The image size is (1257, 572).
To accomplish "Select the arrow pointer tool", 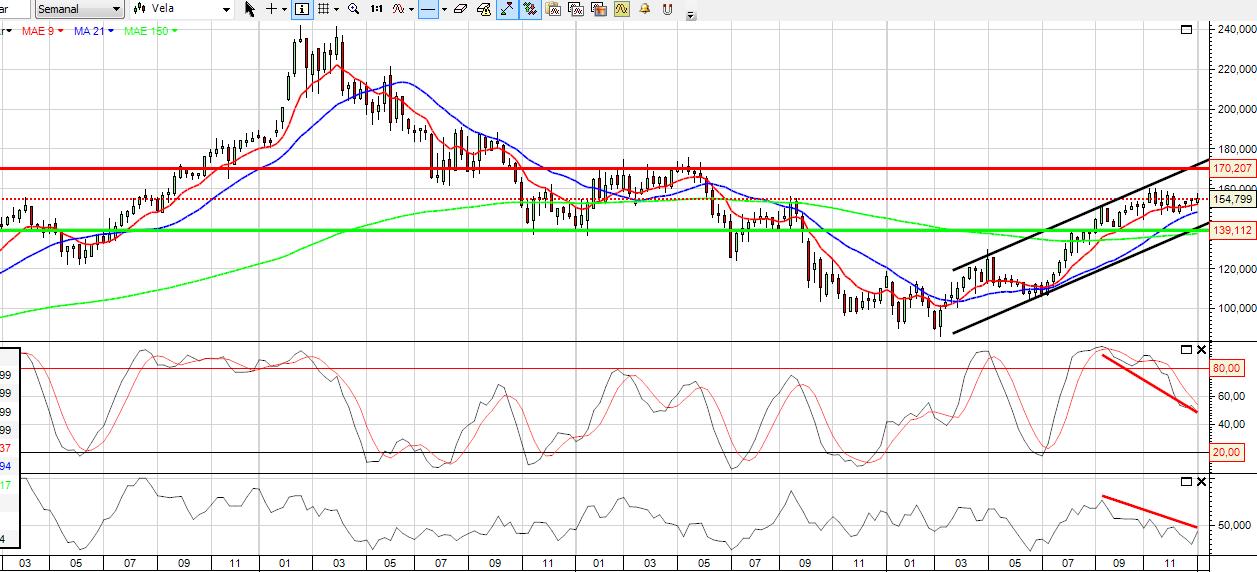I will pos(250,9).
